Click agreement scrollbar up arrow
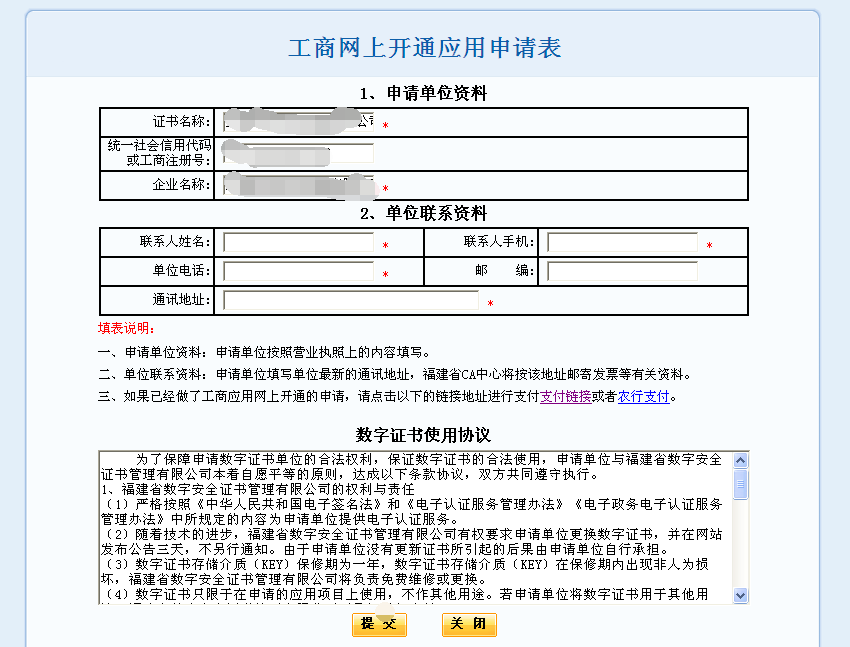Image resolution: width=850 pixels, height=647 pixels. click(740, 461)
